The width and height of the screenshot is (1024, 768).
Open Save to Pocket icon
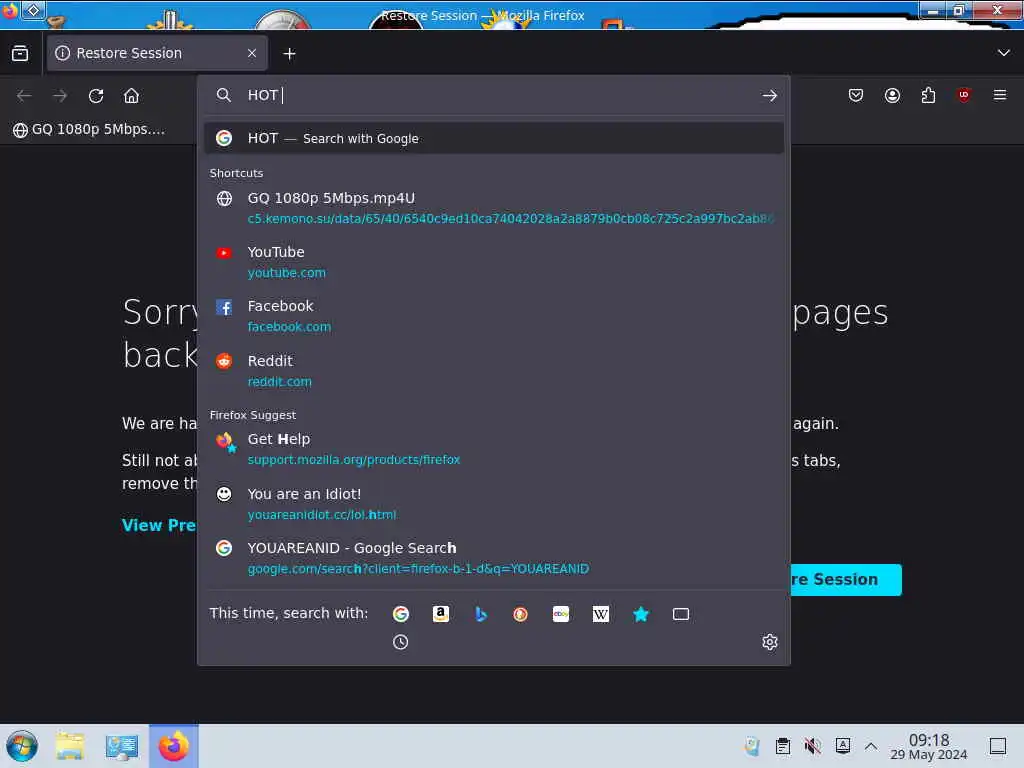click(856, 95)
